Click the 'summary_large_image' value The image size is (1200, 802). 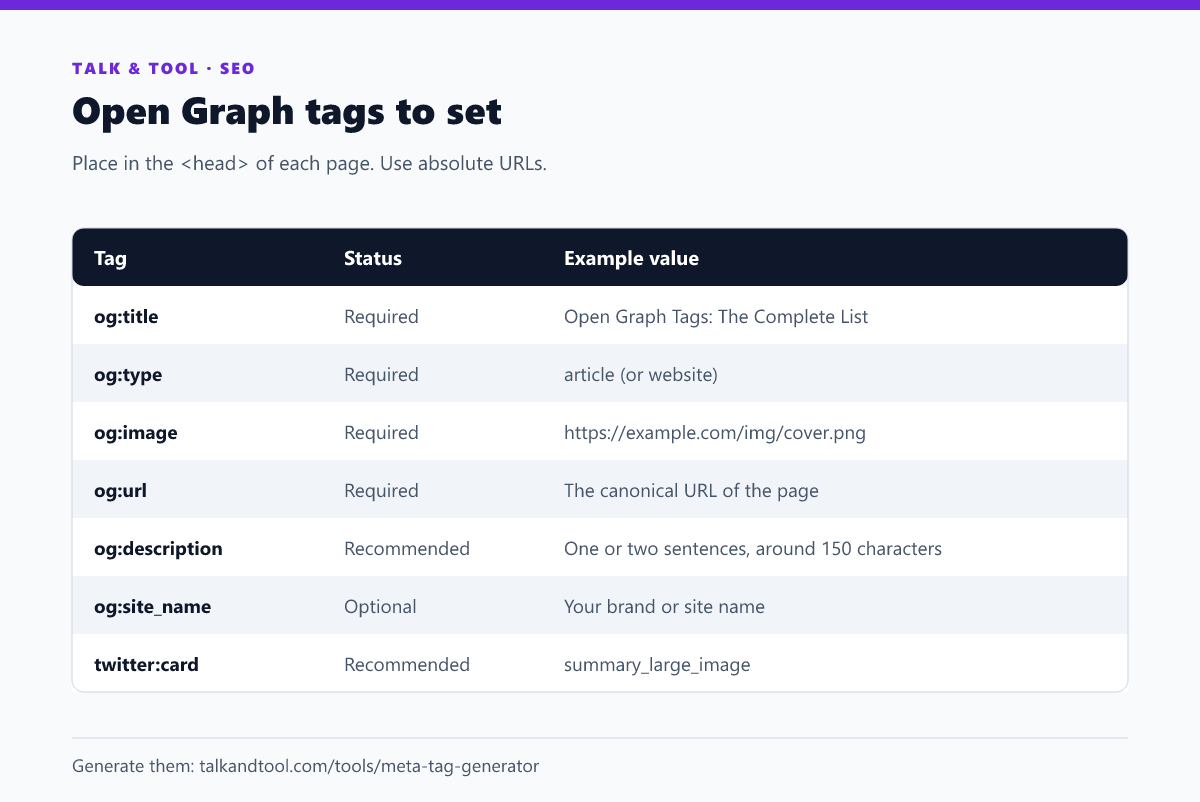(657, 665)
